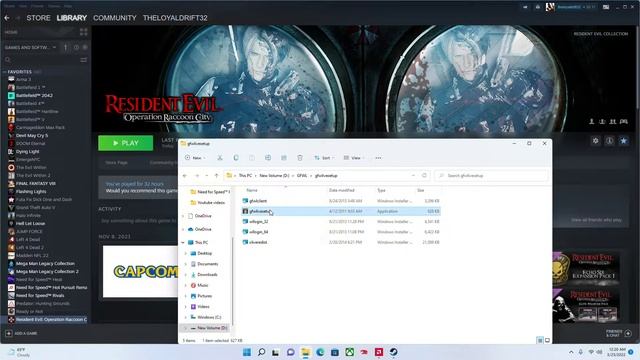Screen dimensions: 640x360
Task: Toggle the favorite star icon for the game
Action: [623, 141]
